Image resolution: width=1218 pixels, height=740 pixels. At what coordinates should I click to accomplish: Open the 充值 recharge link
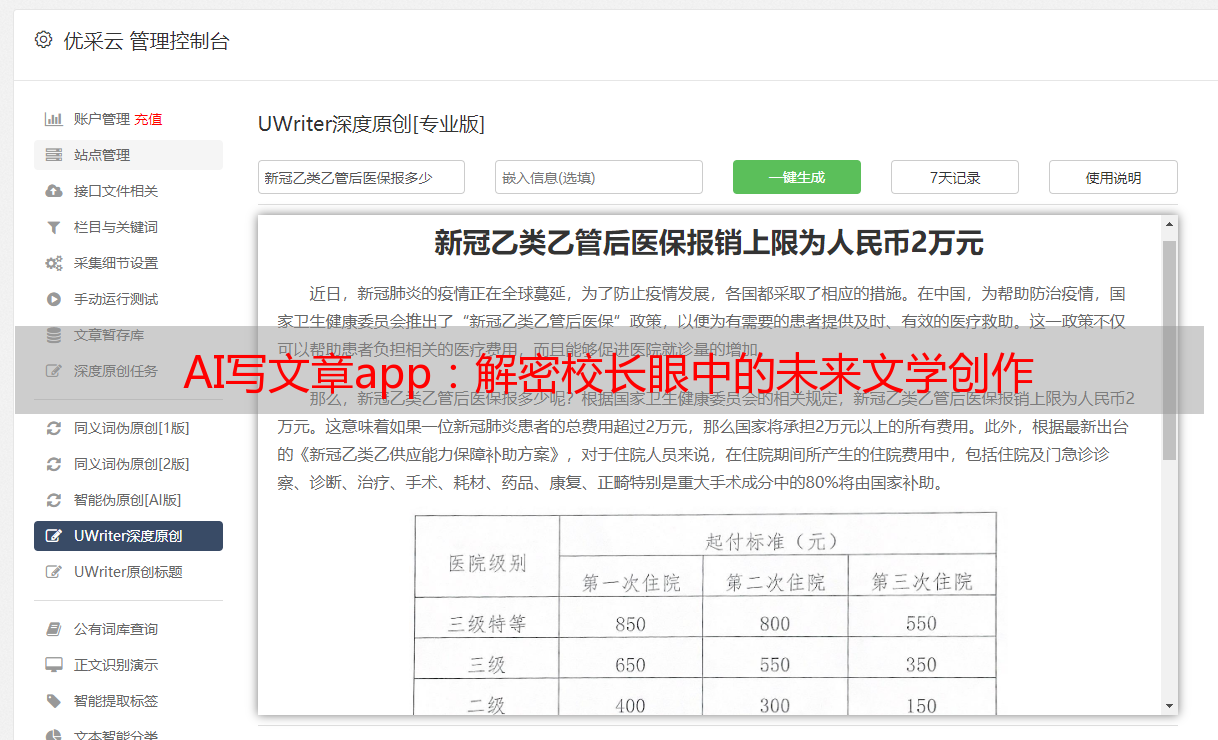click(148, 119)
